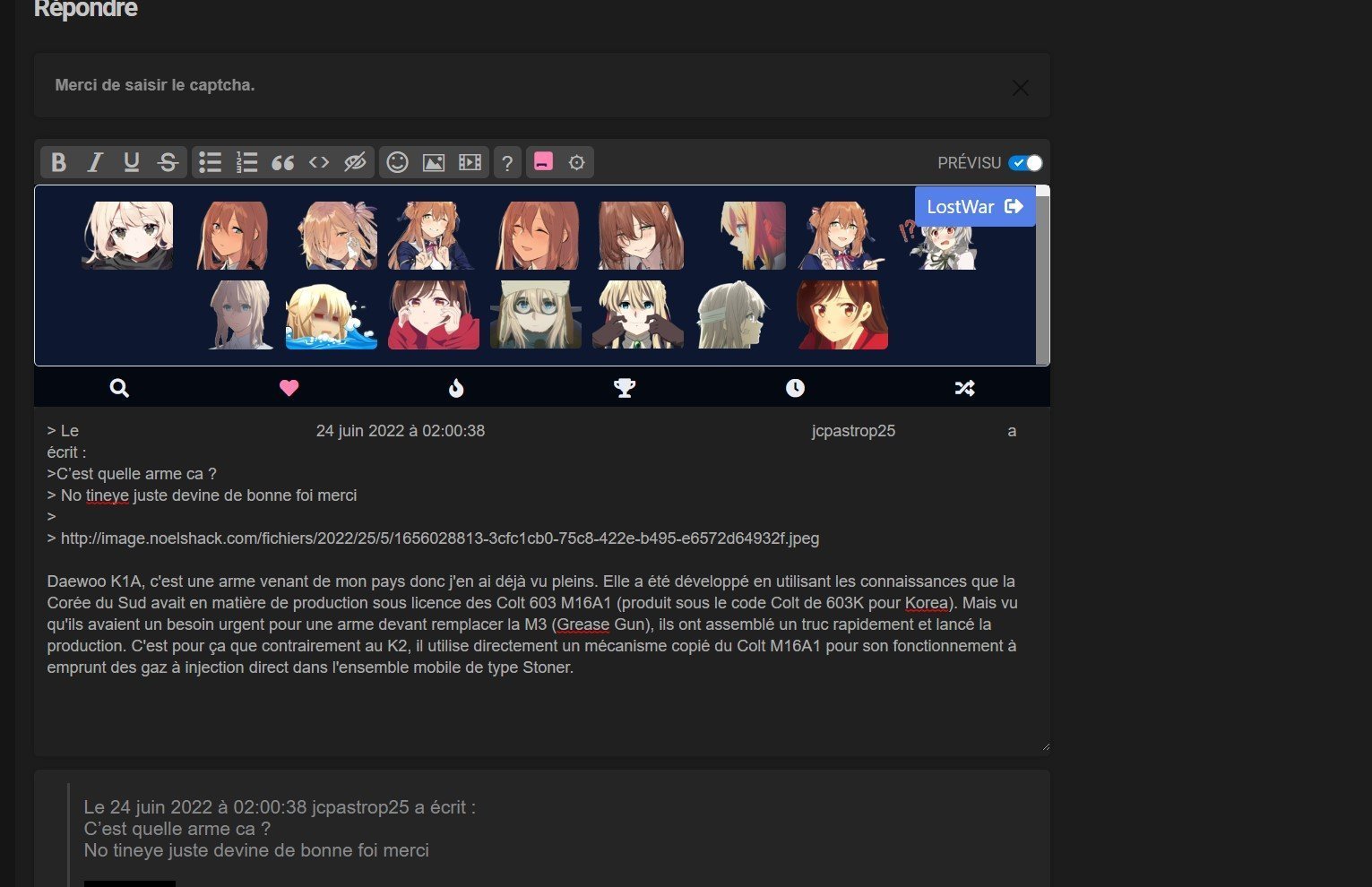Insert a blockquote
Screen dimensions: 1372x887
click(x=282, y=162)
